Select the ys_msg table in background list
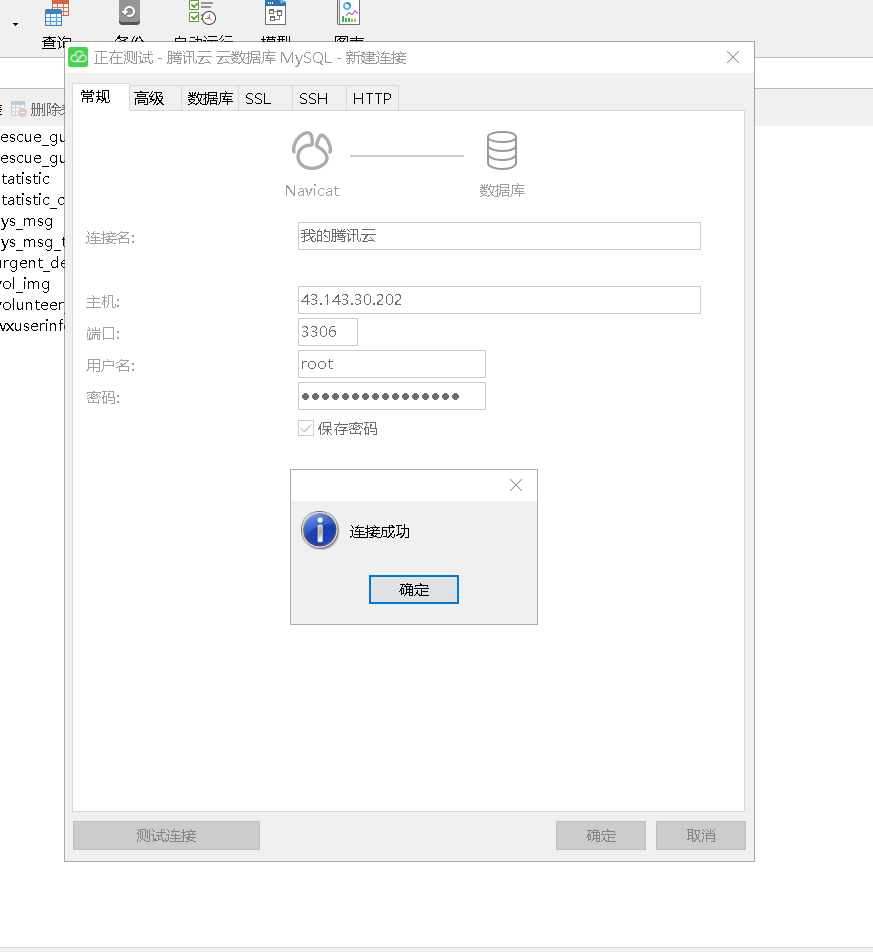The image size is (873, 952). (x=27, y=221)
